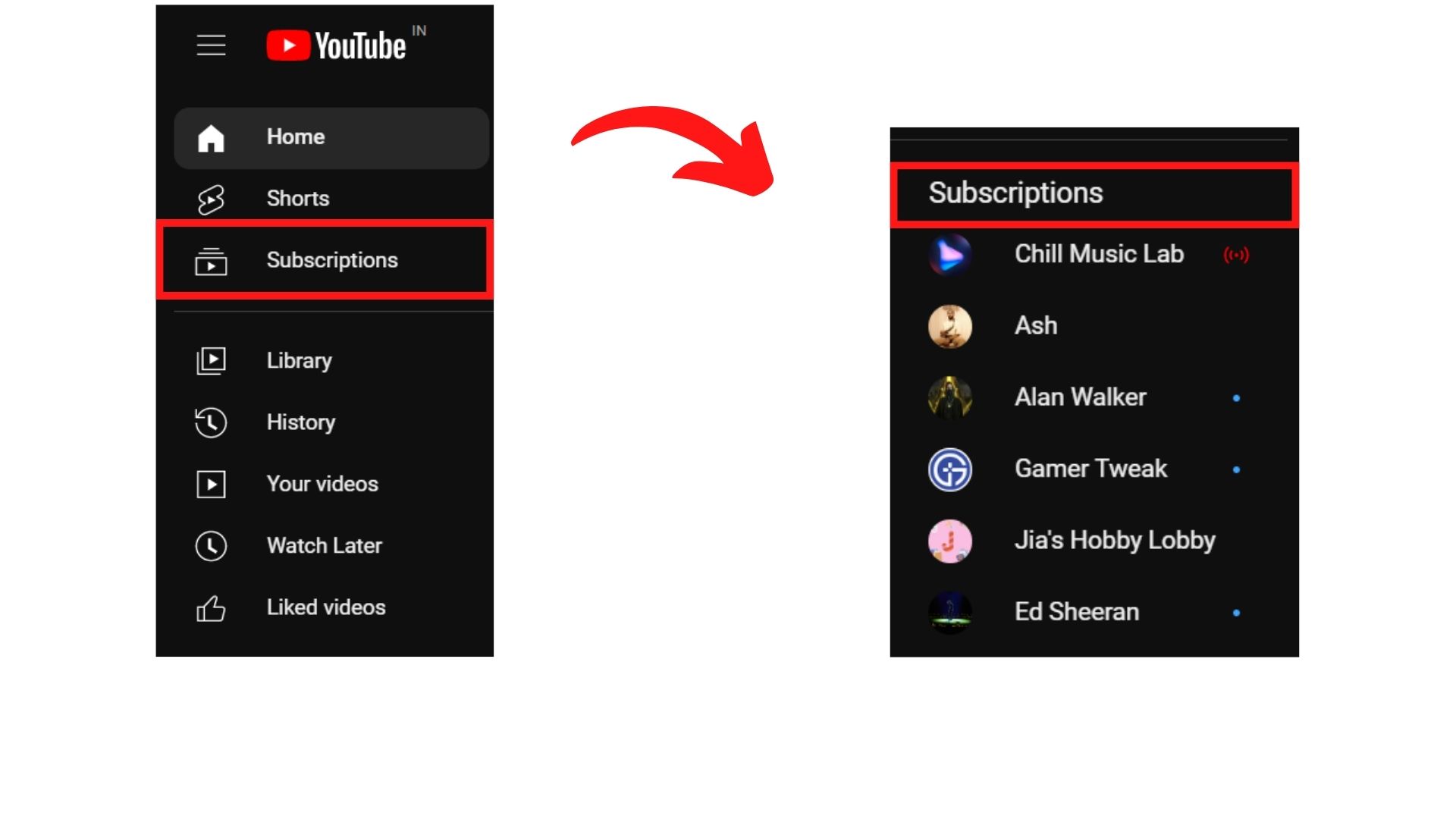Click the Shorts icon
The height and width of the screenshot is (819, 1456).
210,198
